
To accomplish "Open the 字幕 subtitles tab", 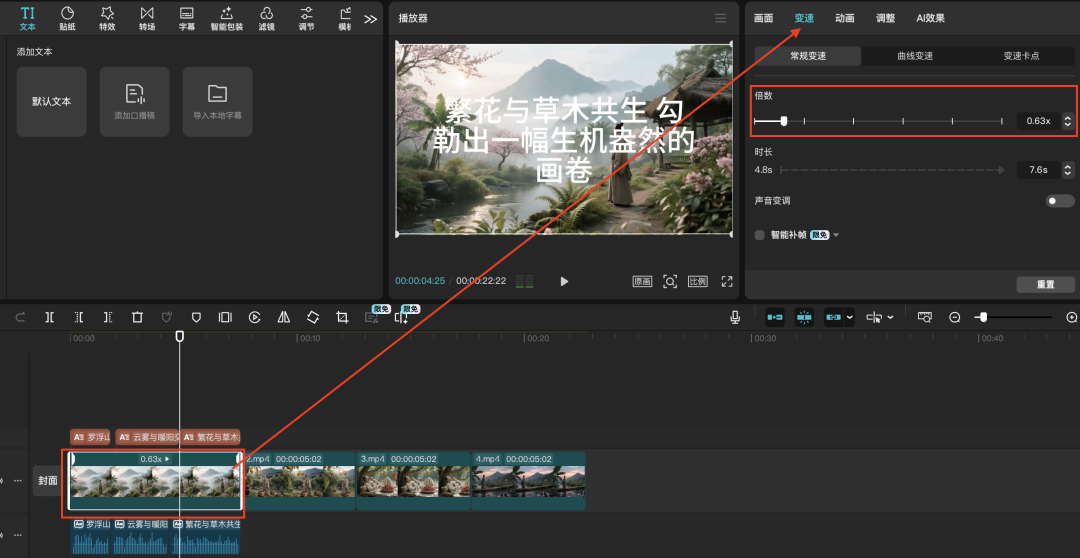I will click(x=187, y=19).
